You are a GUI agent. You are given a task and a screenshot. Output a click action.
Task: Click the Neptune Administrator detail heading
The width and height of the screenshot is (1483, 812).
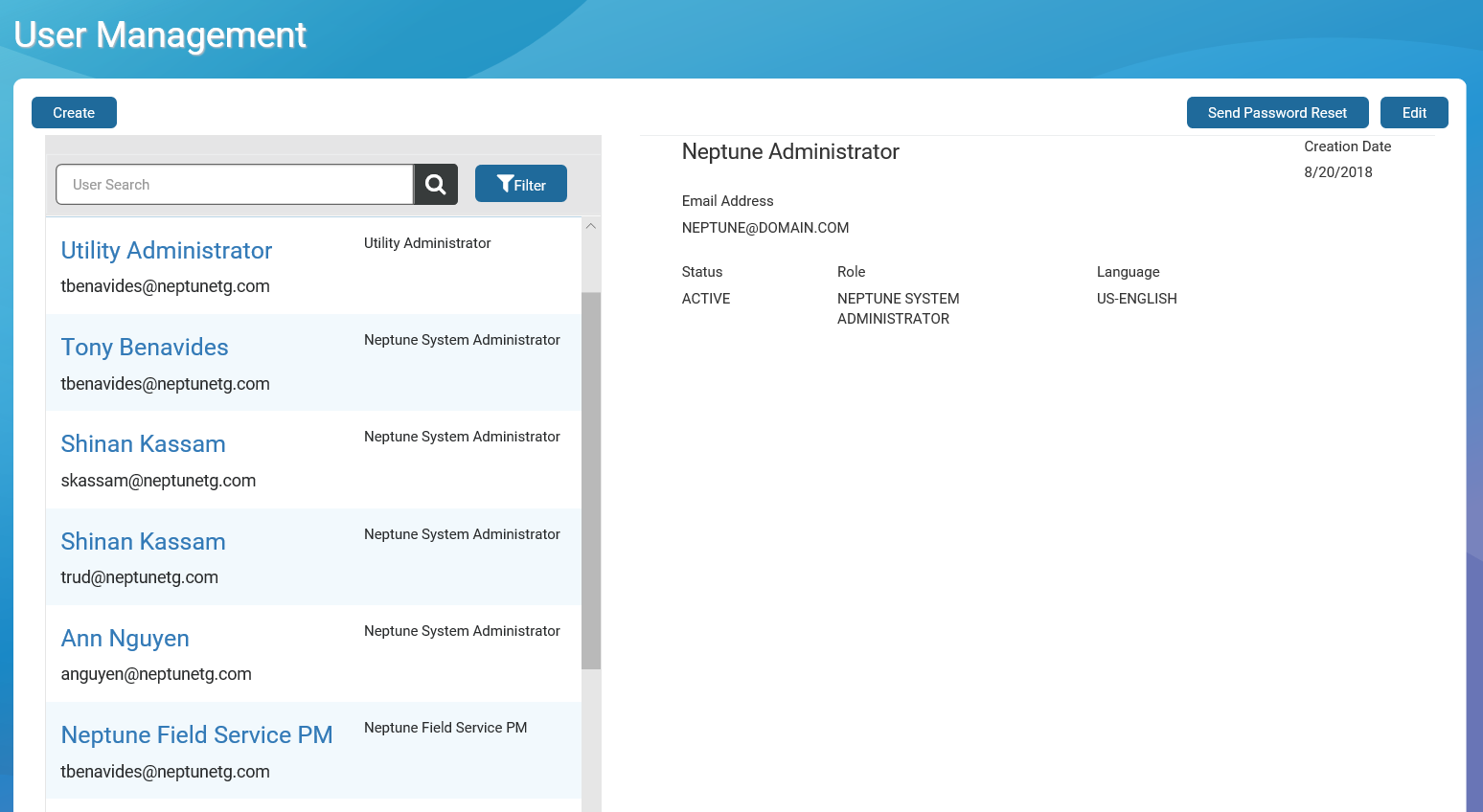point(789,152)
